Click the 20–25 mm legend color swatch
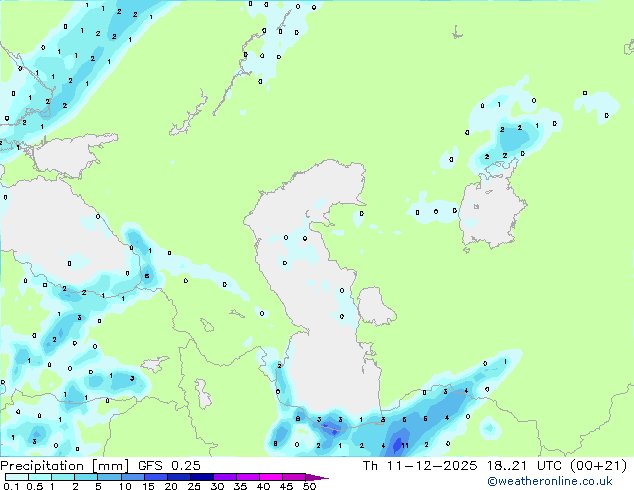 click(x=179, y=477)
